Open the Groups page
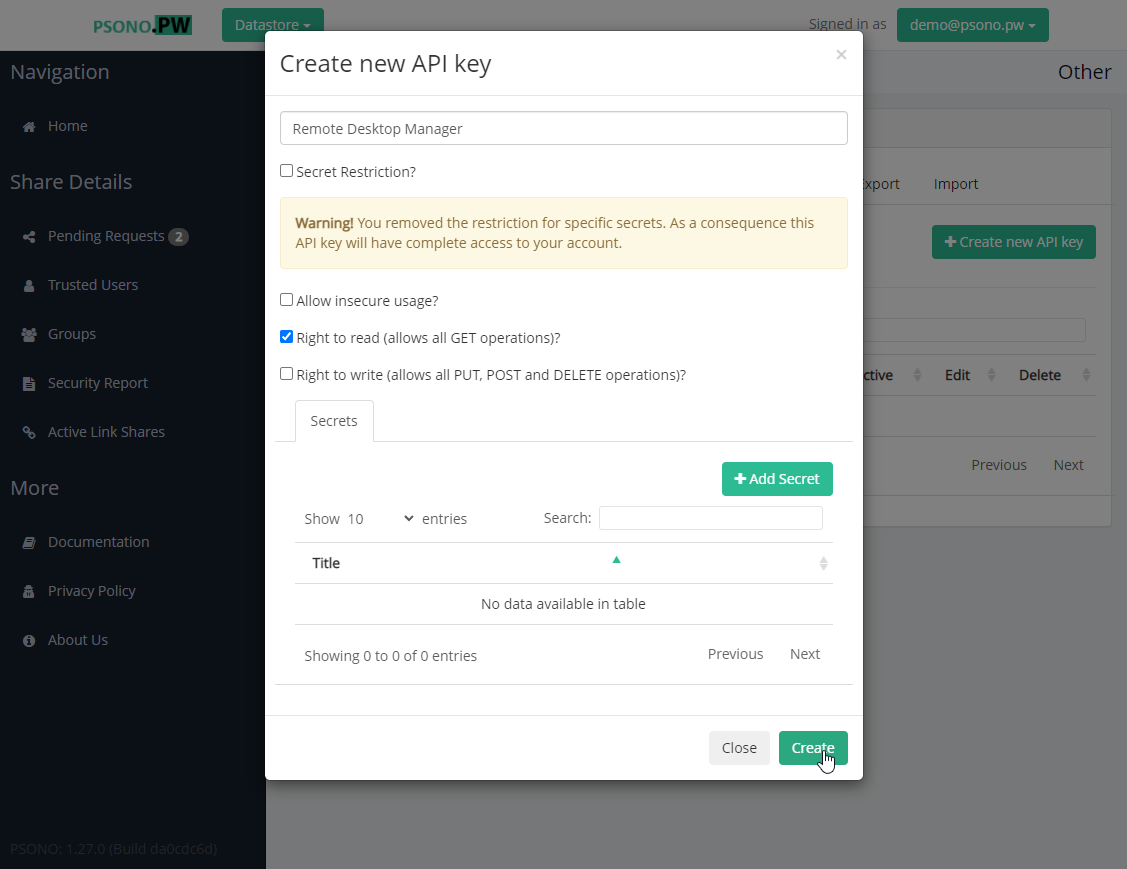The image size is (1127, 869). pyautogui.click(x=70, y=333)
